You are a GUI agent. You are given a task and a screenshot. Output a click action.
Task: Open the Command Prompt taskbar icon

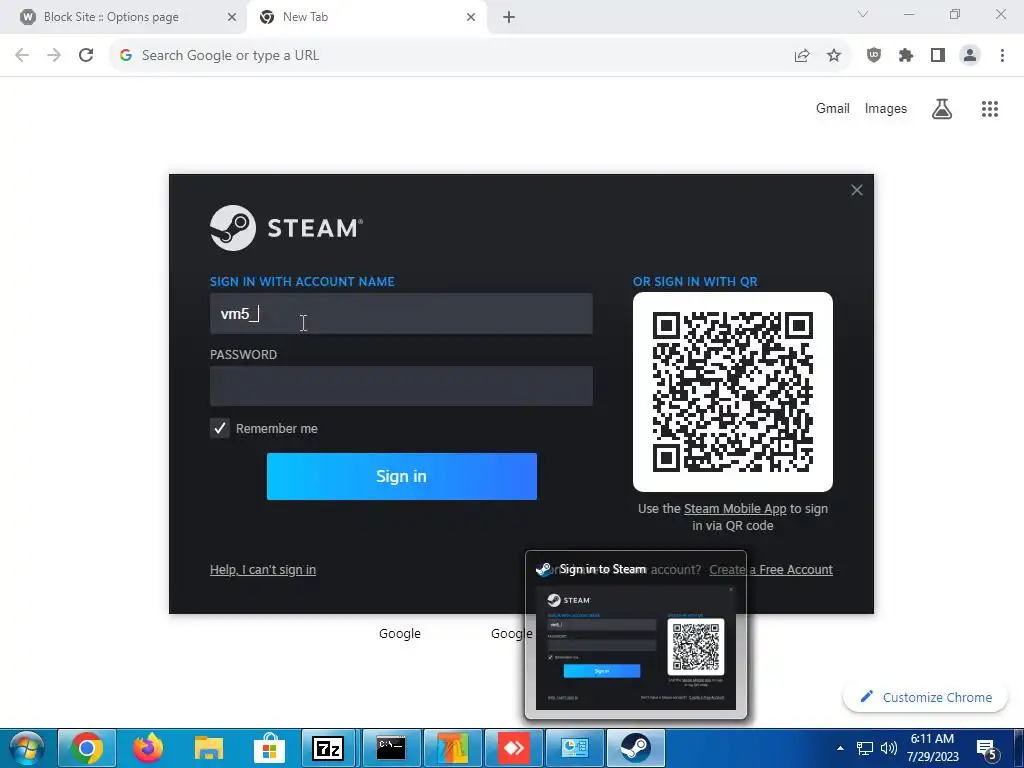pos(391,748)
